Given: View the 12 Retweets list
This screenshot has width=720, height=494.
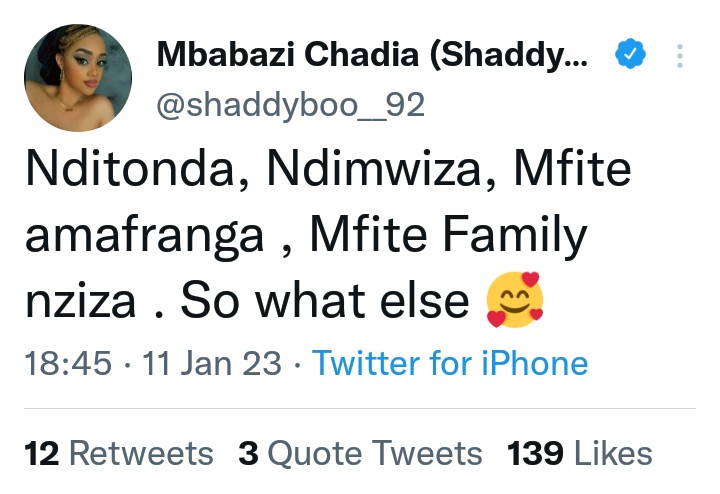Looking at the screenshot, I should pos(118,453).
